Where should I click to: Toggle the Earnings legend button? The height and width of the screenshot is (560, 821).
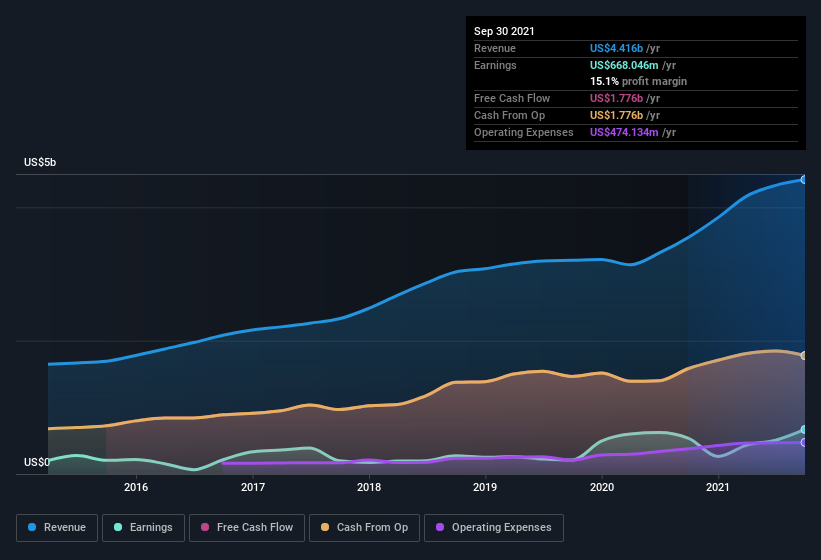click(x=143, y=528)
